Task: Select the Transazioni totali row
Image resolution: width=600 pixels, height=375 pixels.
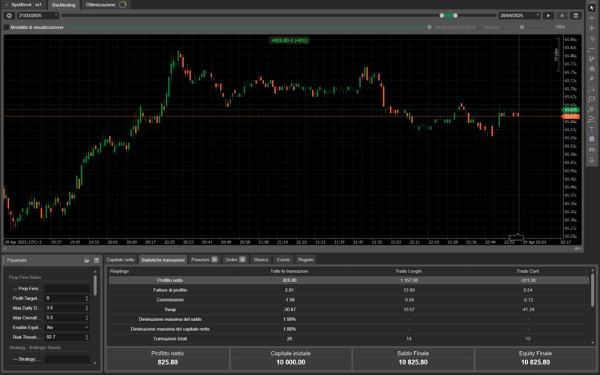Action: tap(349, 339)
